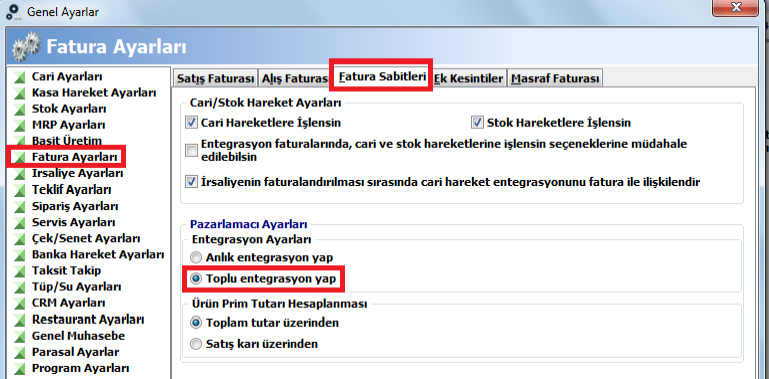Click the icon next to Restaurant Ayarları
This screenshot has height=379, width=769.
click(19, 320)
